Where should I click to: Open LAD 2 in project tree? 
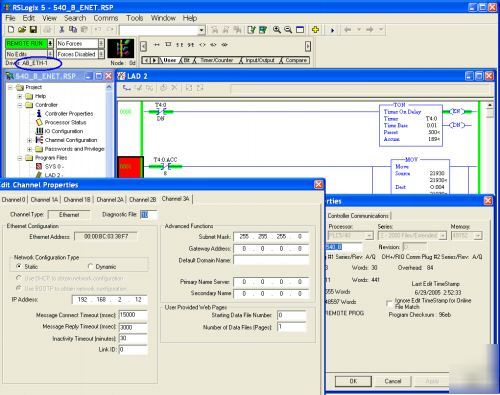pos(54,175)
